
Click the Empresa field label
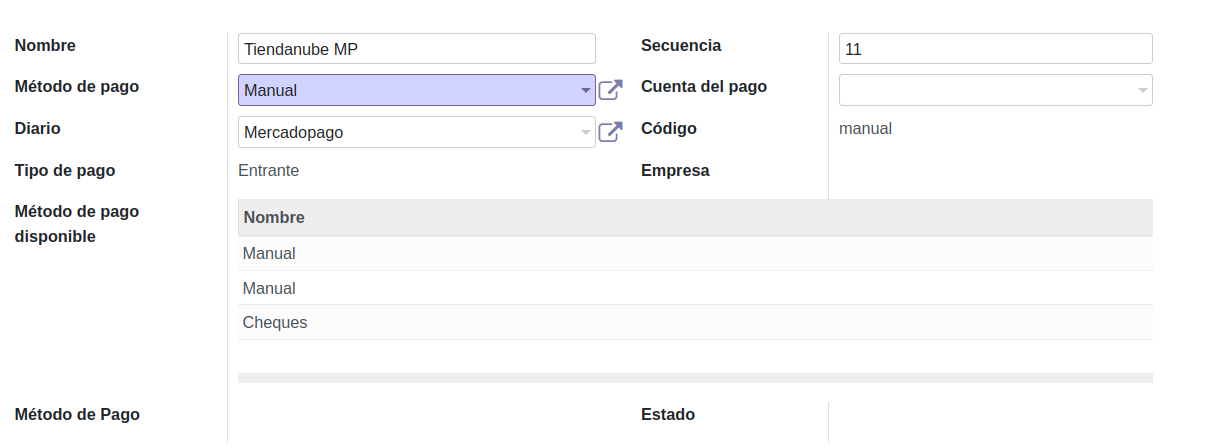pyautogui.click(x=675, y=170)
